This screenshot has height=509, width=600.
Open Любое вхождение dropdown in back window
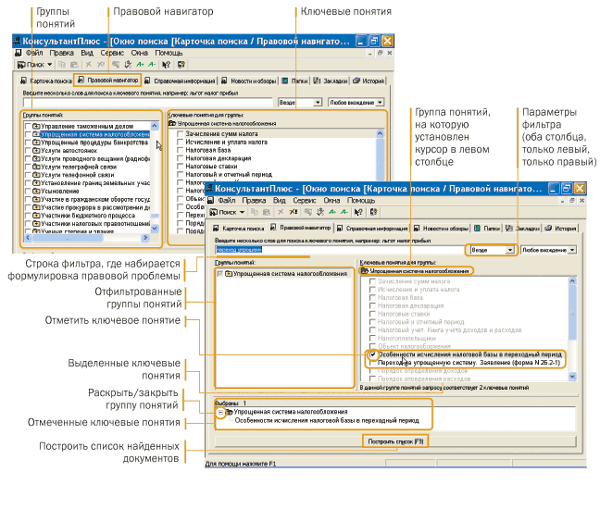(x=380, y=103)
